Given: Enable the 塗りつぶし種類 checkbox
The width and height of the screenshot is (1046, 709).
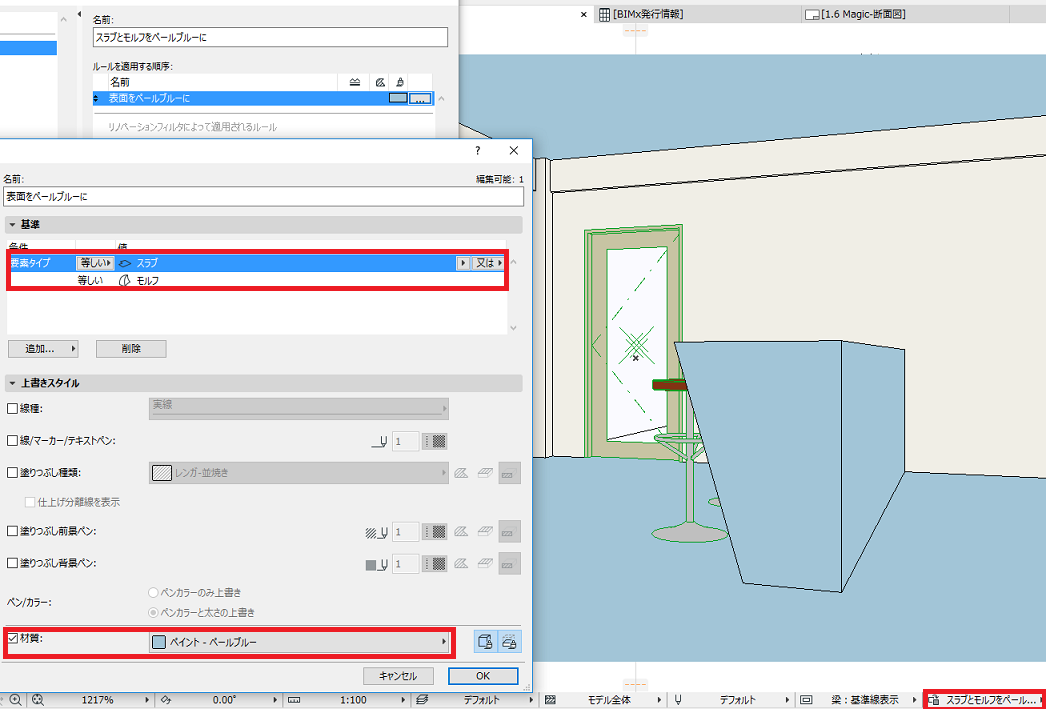Looking at the screenshot, I should point(12,473).
